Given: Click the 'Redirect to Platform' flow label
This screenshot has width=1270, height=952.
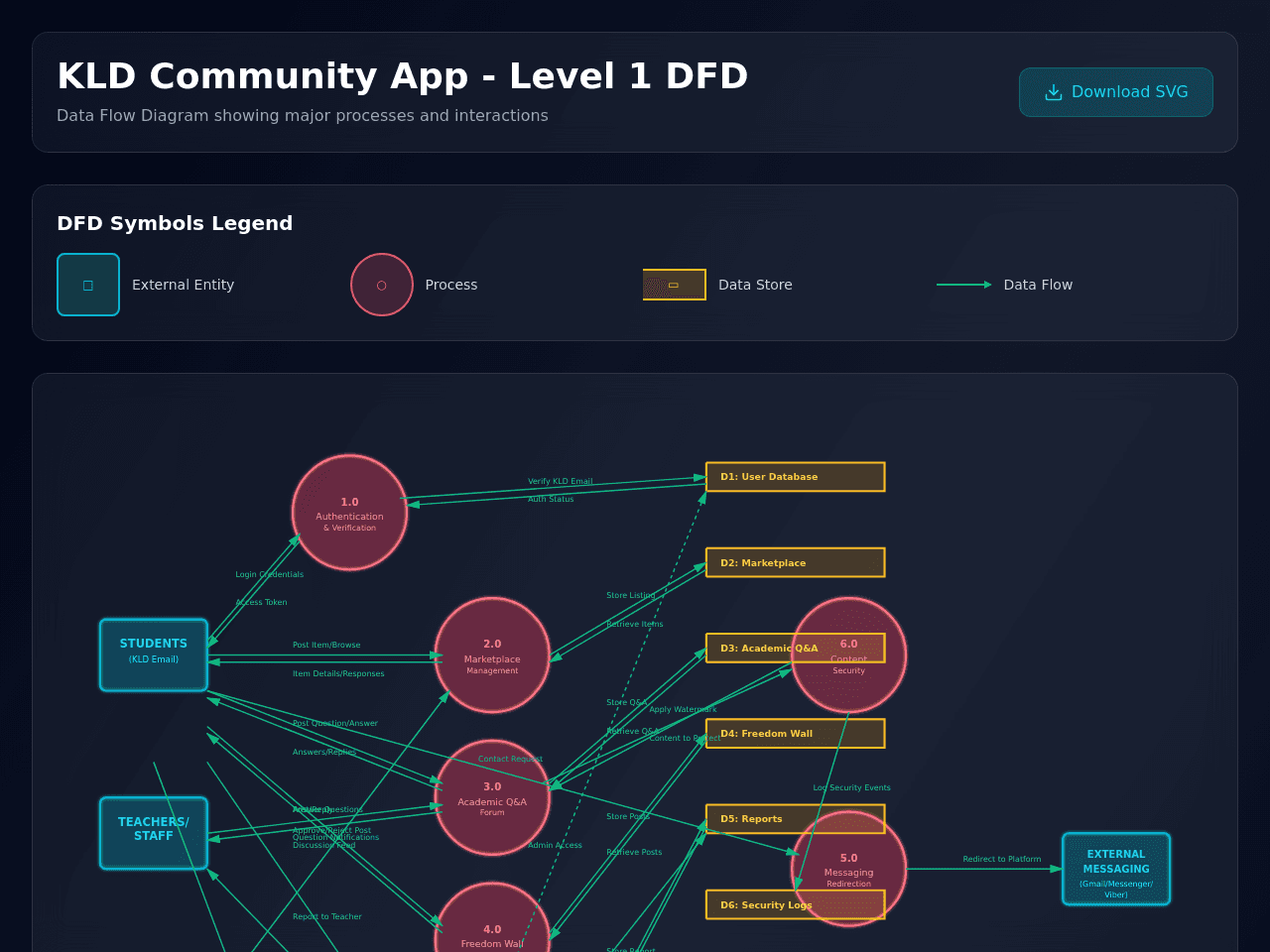Looking at the screenshot, I should [1002, 859].
